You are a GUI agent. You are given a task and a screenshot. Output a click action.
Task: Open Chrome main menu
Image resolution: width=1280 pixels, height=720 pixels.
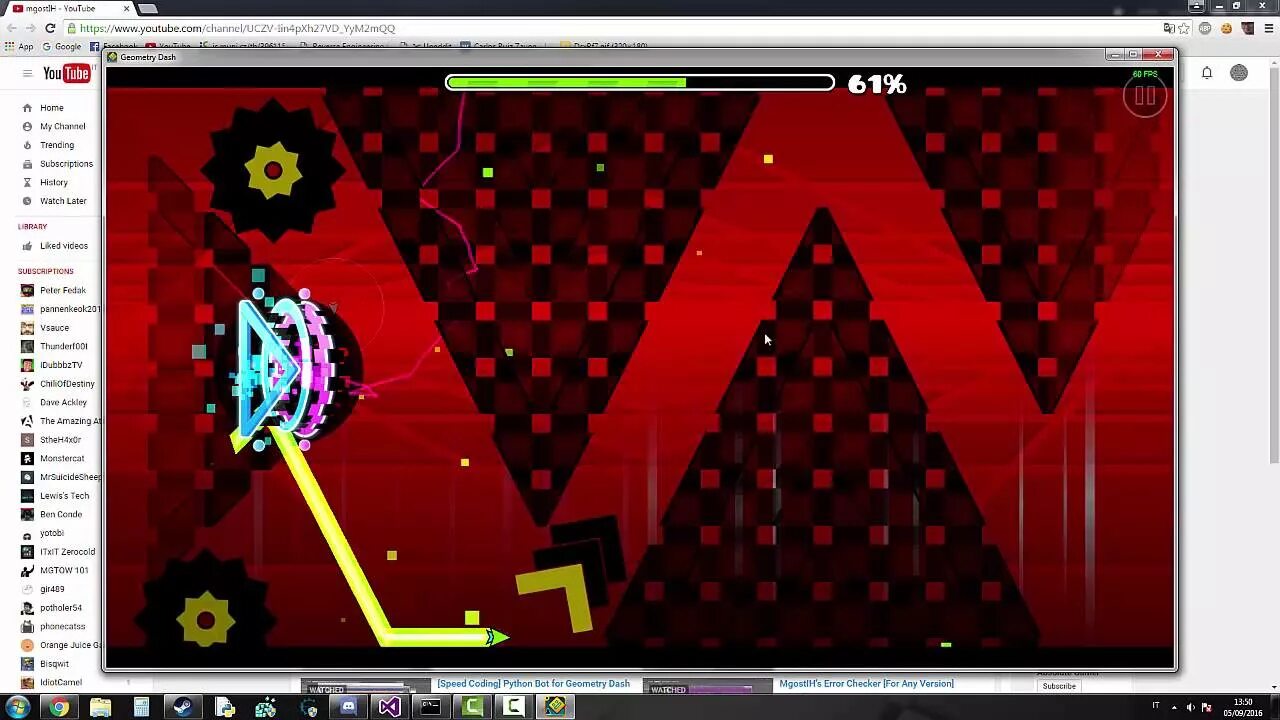[1270, 28]
